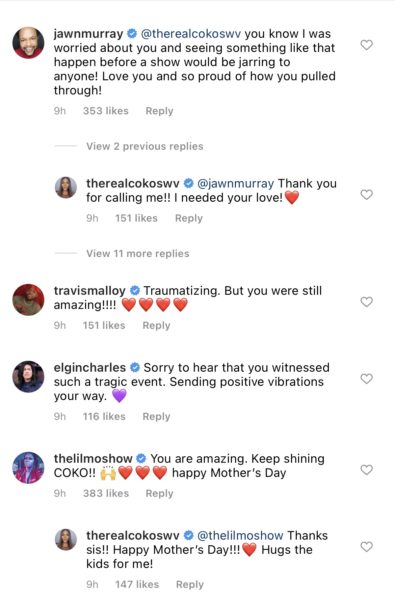
Task: Tap heart icon on travismalloy's comment
Action: (x=367, y=302)
